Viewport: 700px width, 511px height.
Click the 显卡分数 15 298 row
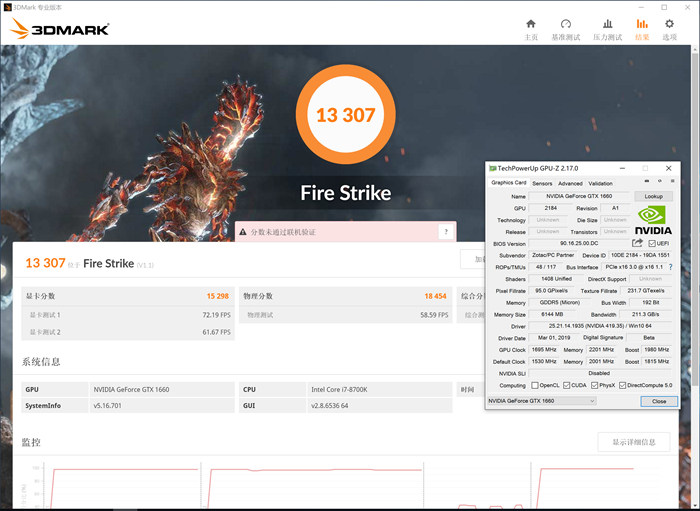click(128, 296)
